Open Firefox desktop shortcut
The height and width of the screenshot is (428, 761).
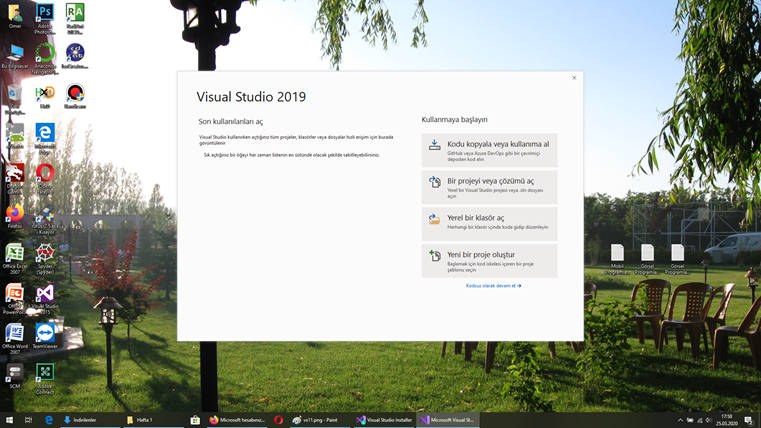[15, 214]
